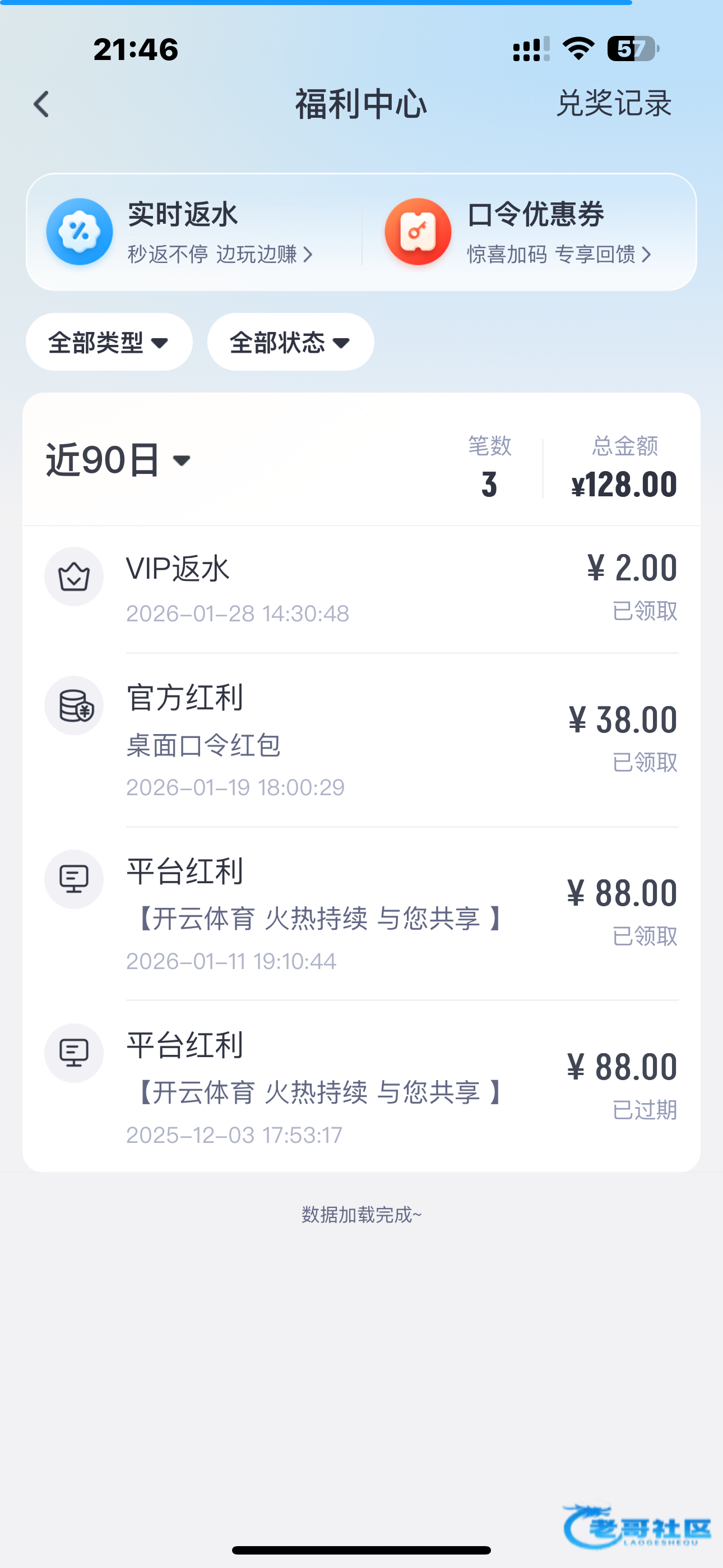Tap the battery status indicator
This screenshot has height=1568, width=723.
tap(632, 49)
